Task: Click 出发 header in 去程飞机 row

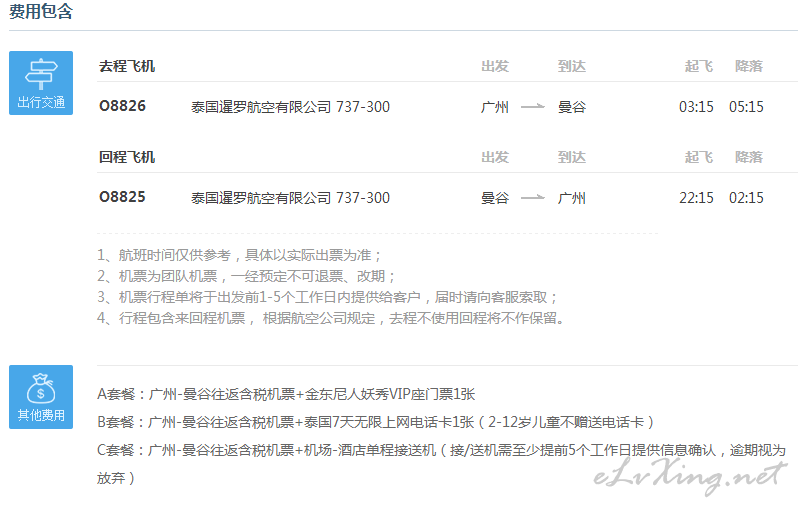Action: (x=495, y=66)
